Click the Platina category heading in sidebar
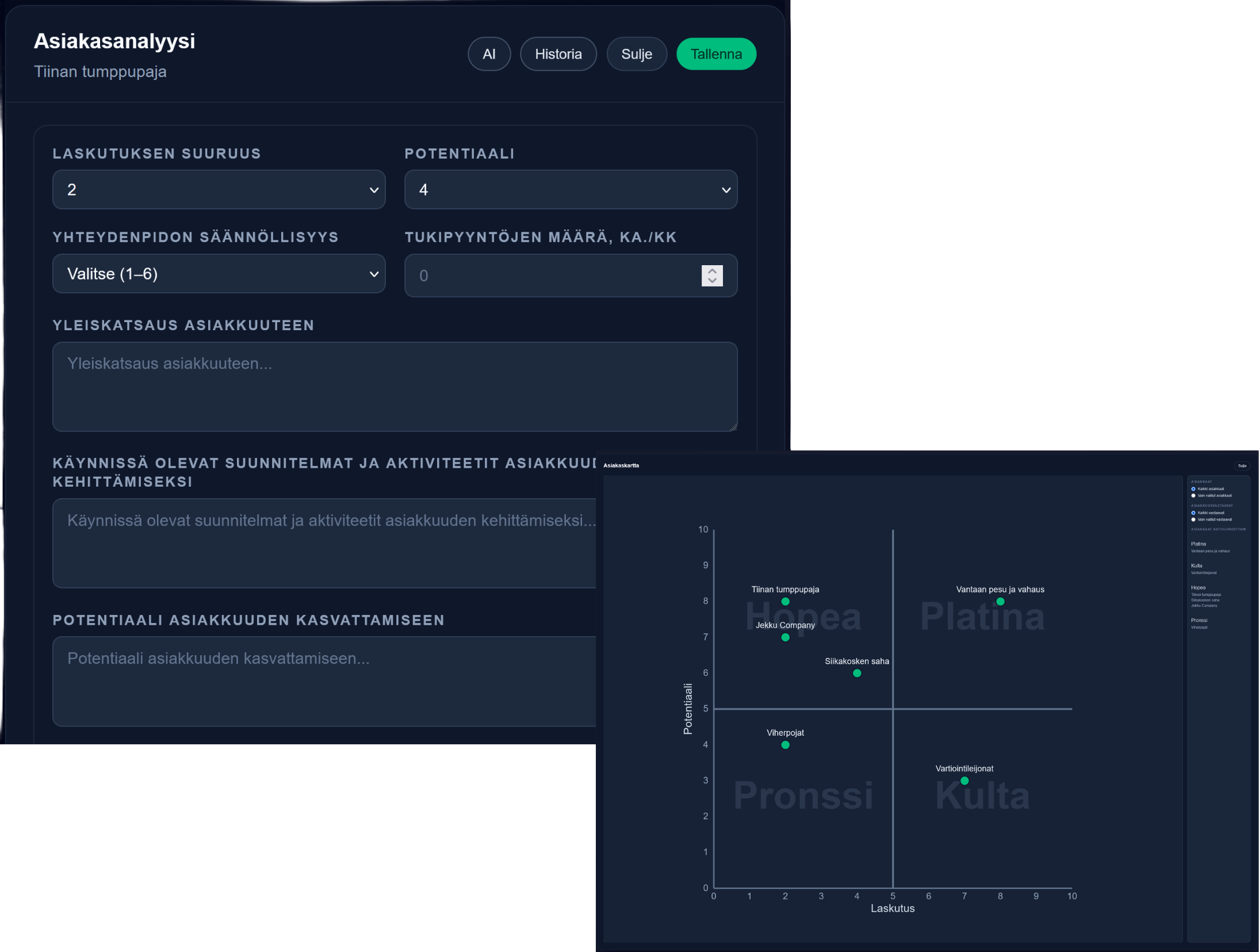The width and height of the screenshot is (1259, 952). pos(1199,544)
